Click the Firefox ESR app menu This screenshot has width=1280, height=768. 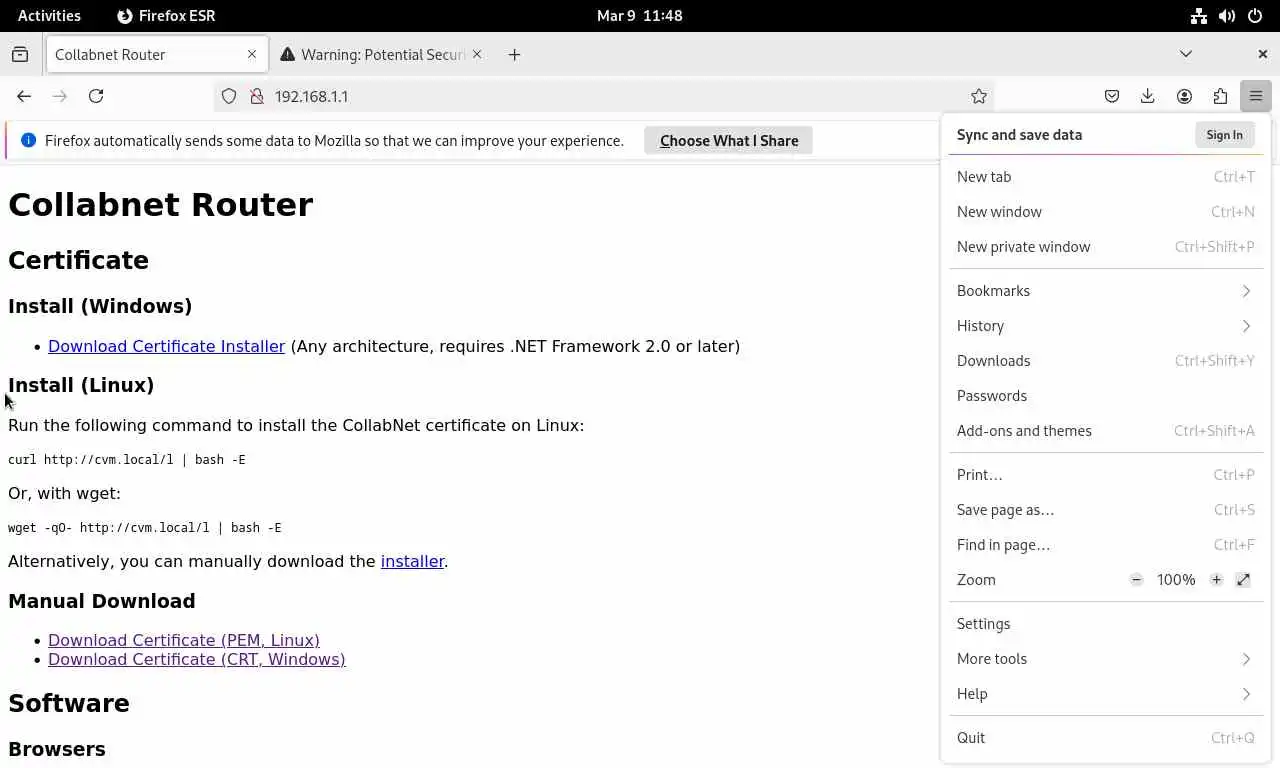click(166, 15)
